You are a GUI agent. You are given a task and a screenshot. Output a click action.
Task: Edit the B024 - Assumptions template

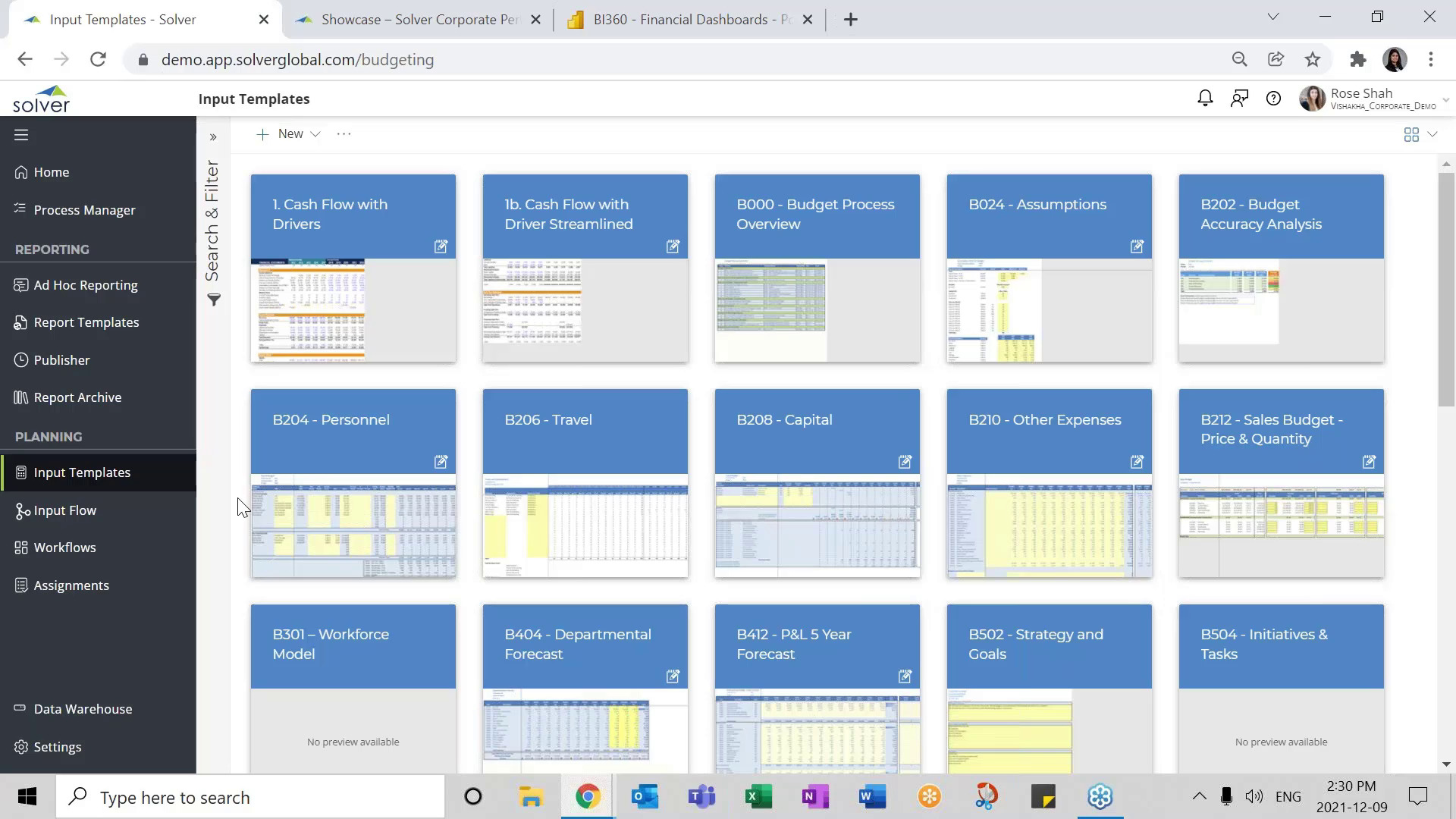(x=1136, y=246)
